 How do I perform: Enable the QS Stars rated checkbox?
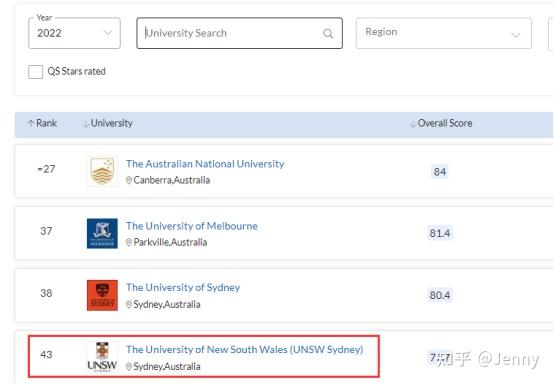point(35,72)
